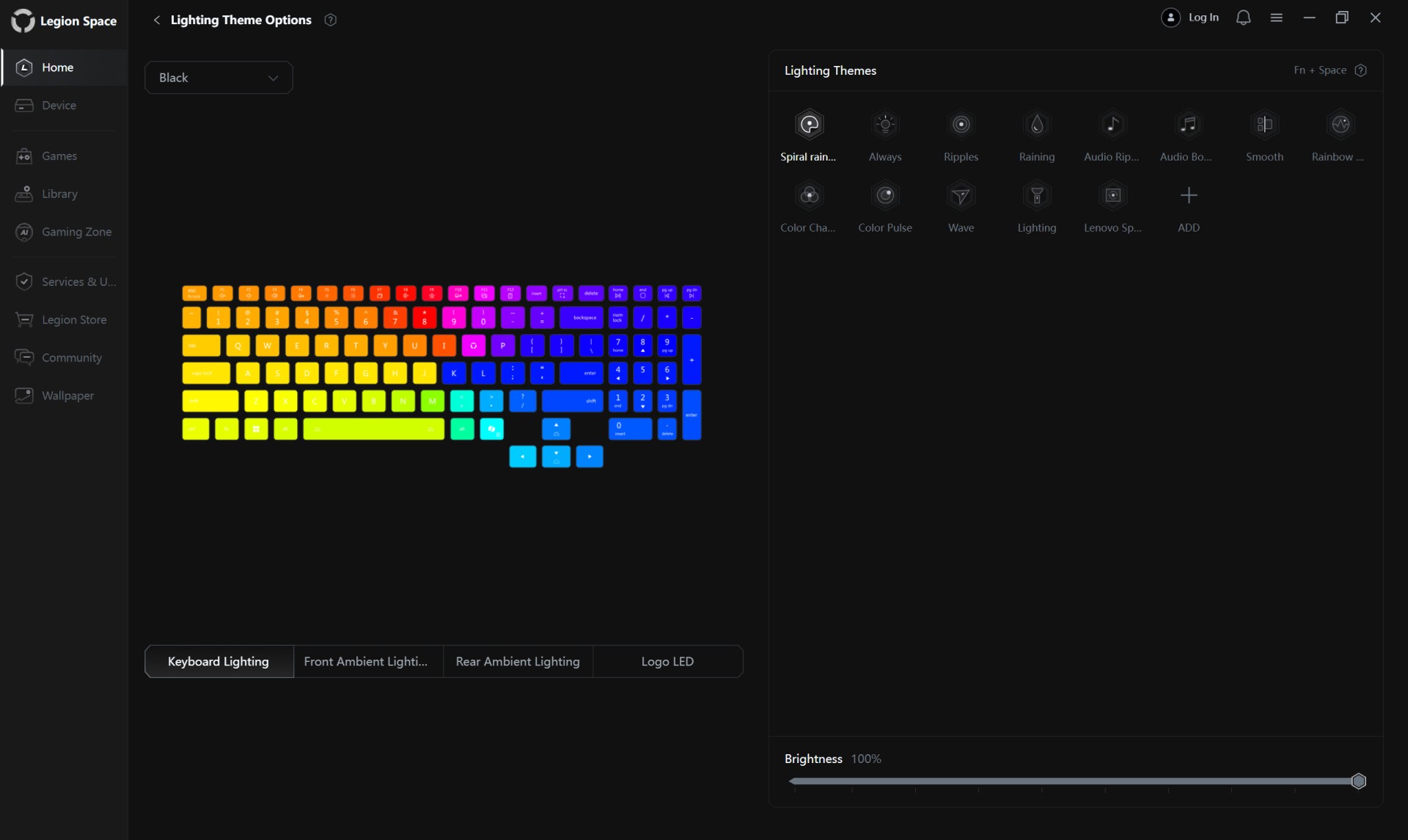Choose the Raining lighting theme
The width and height of the screenshot is (1408, 840).
click(1036, 125)
